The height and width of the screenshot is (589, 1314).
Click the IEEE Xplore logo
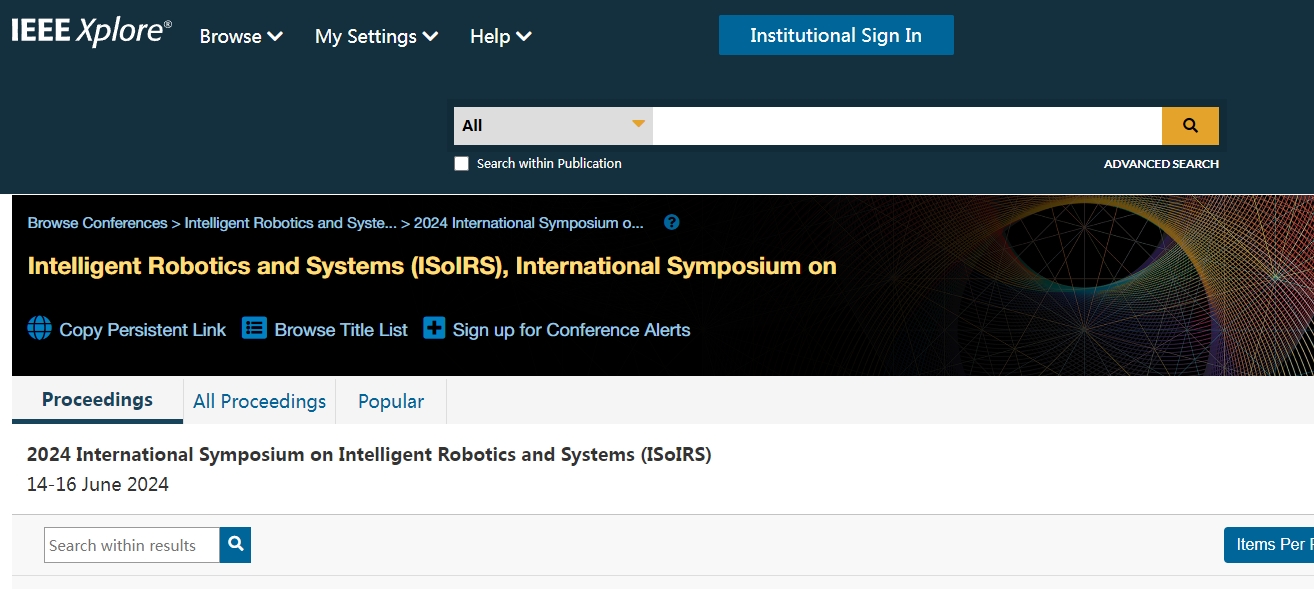91,32
